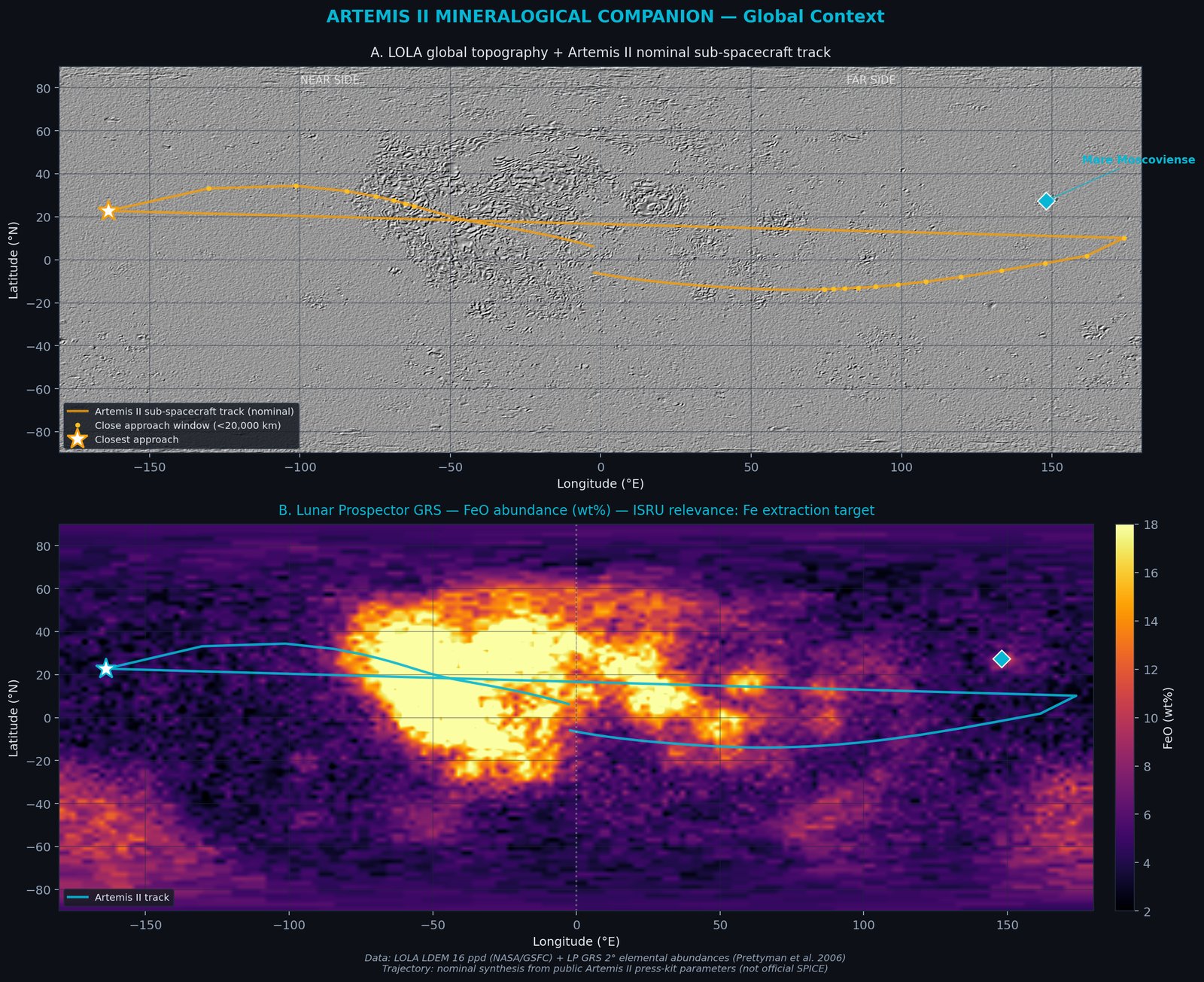Click the '18' tick label on the colorbar
Screen dimensions: 1204x982
[x=1151, y=525]
